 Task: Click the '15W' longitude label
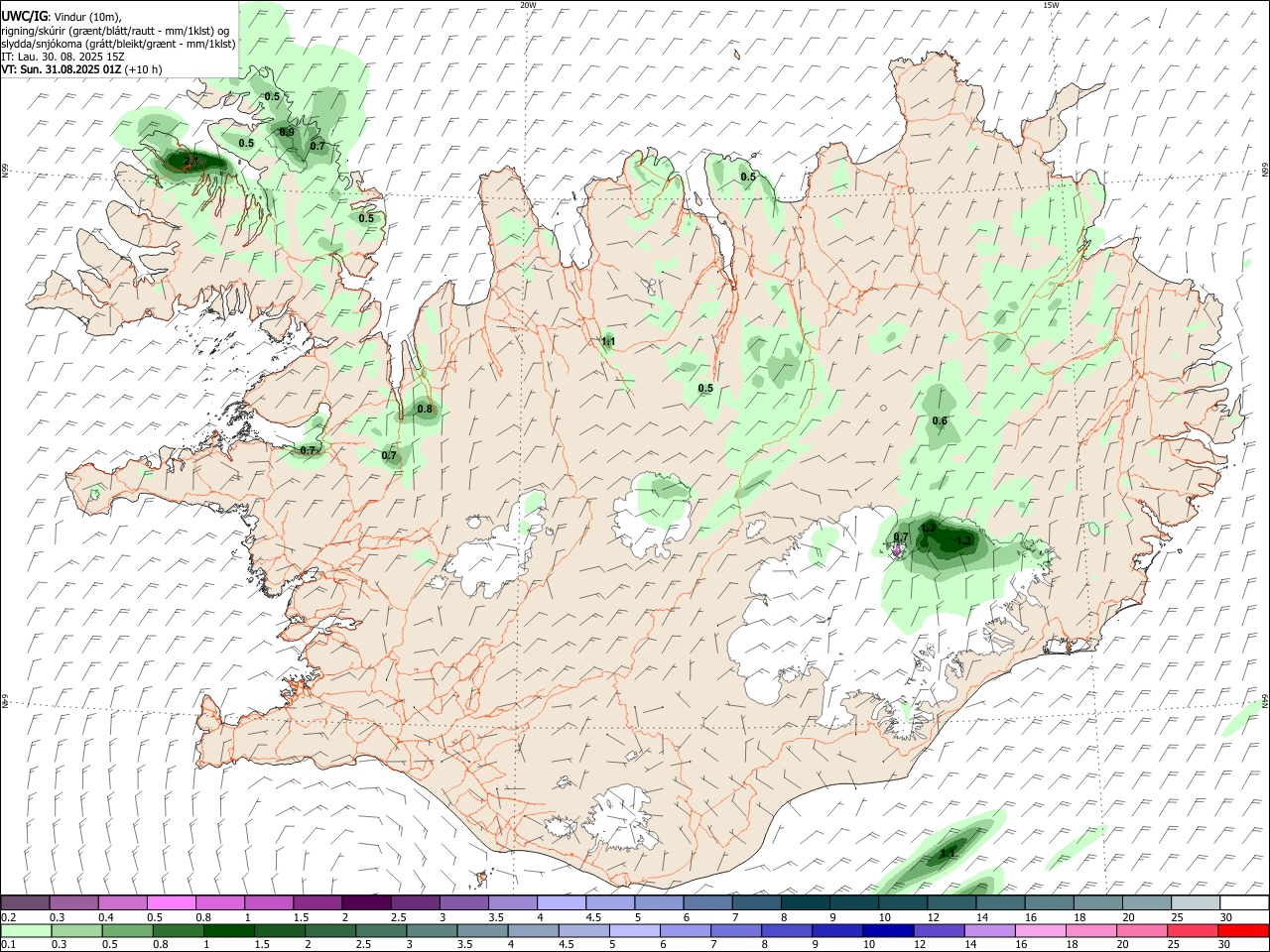1051,5
